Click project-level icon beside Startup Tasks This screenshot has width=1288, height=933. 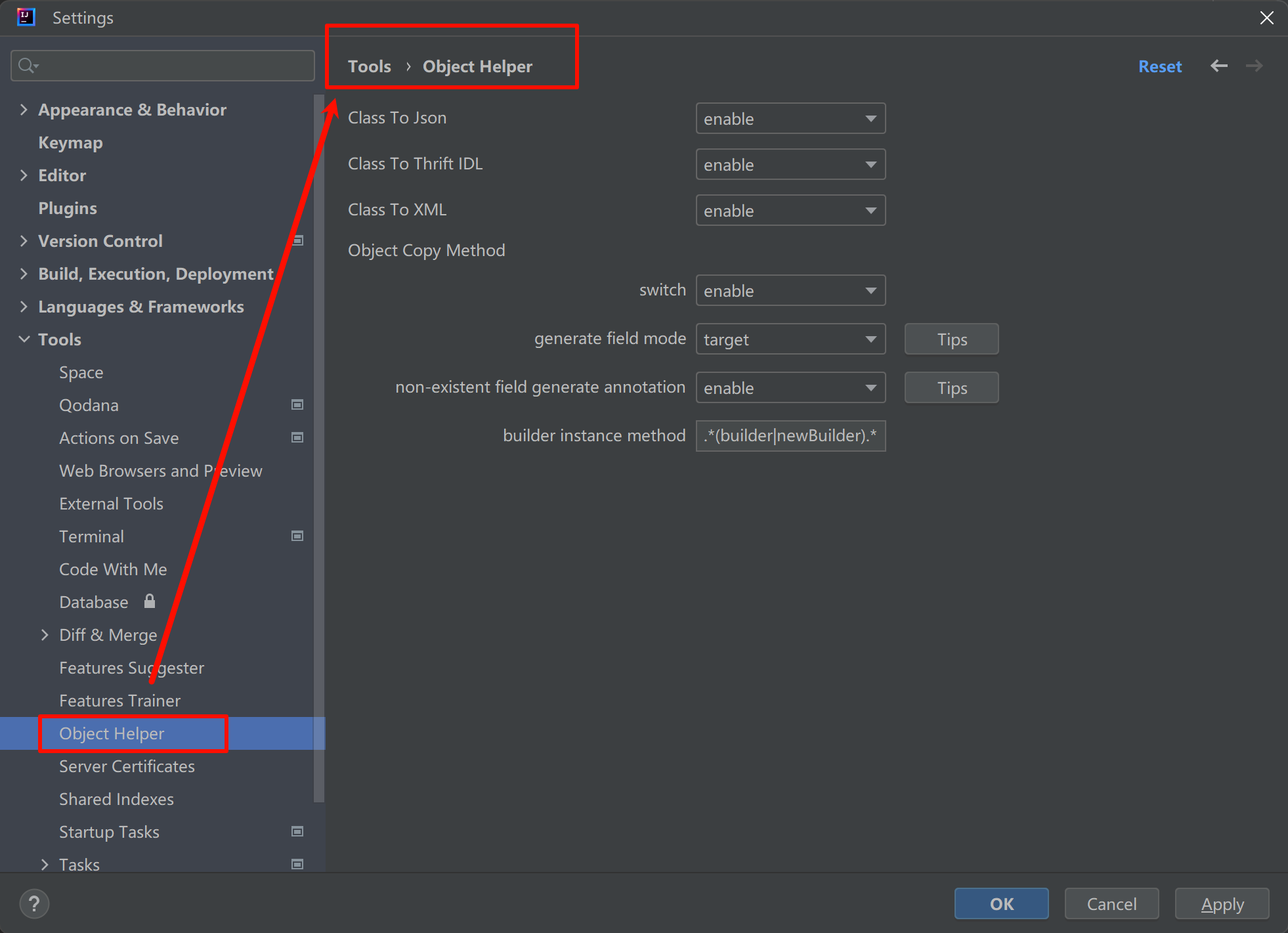(297, 832)
